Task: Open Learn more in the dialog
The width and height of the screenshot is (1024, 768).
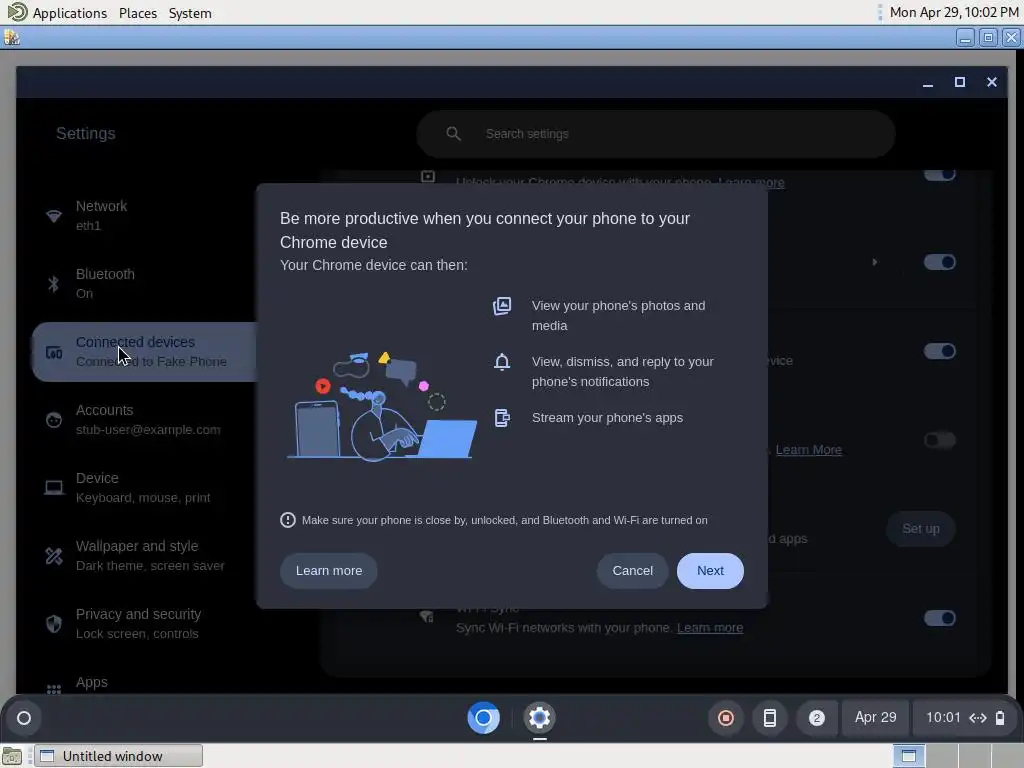Action: click(x=328, y=571)
